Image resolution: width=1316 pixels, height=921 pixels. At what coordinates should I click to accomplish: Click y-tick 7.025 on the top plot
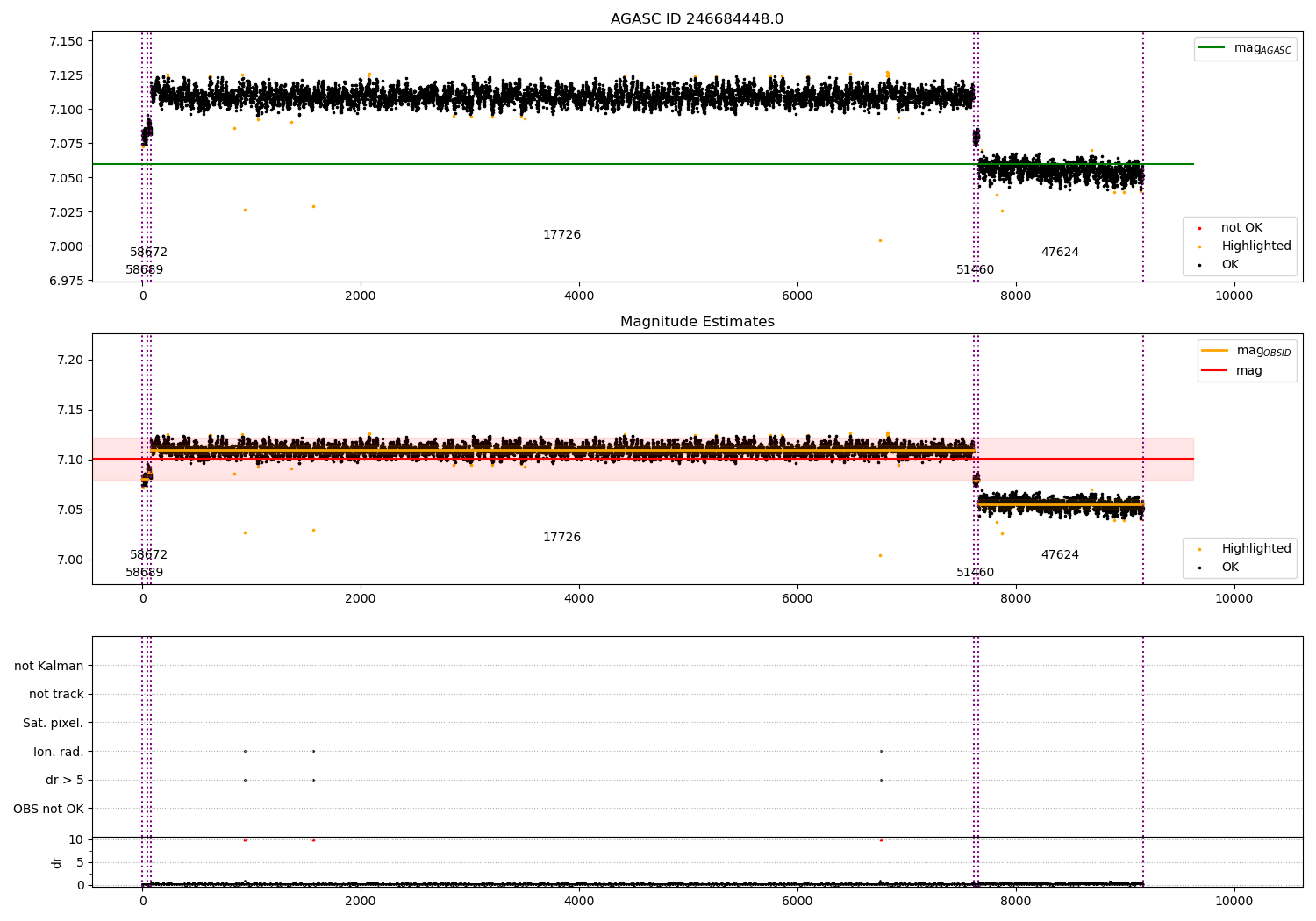coord(66,213)
